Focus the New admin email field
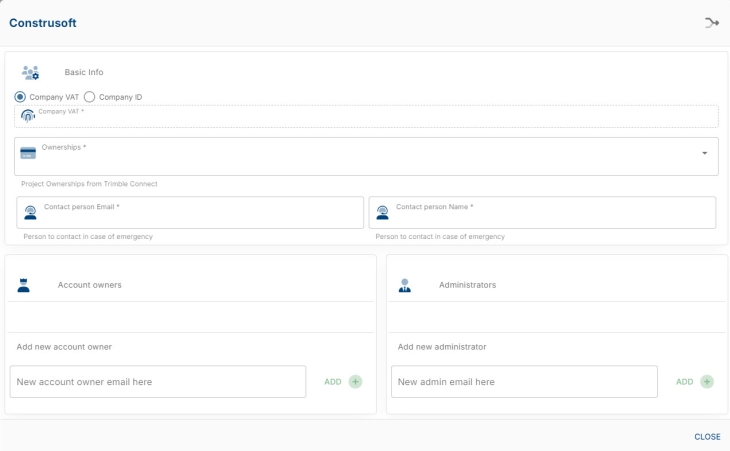 tap(524, 382)
